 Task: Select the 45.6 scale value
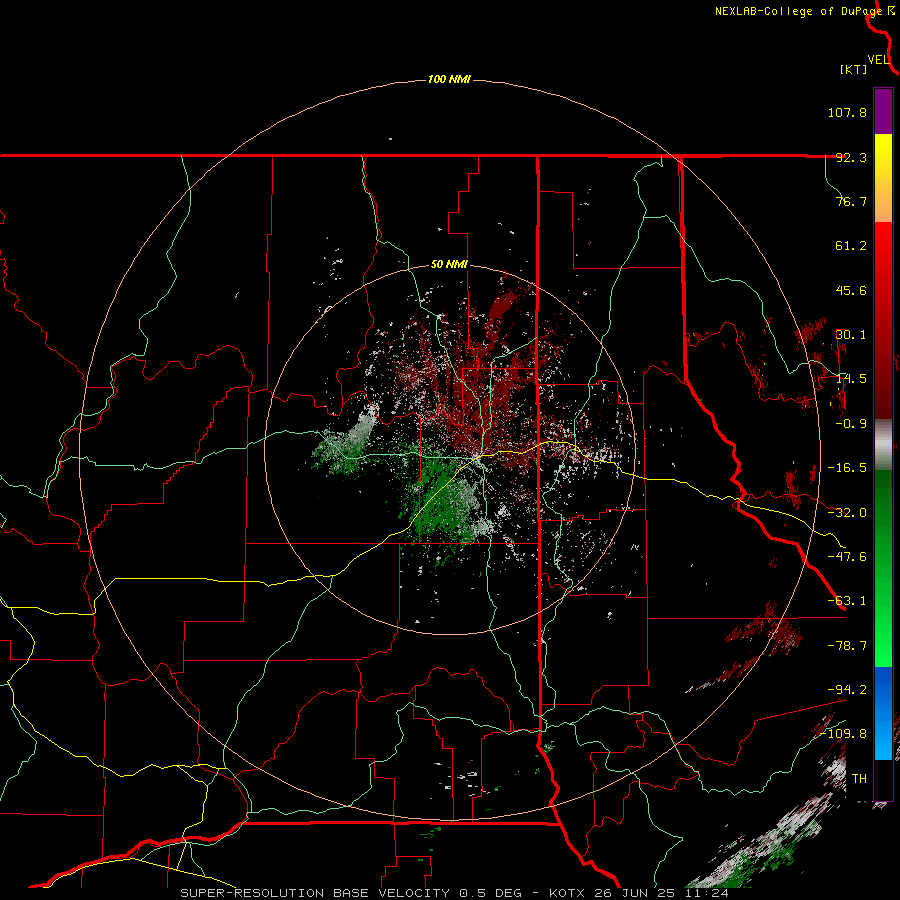[851, 290]
